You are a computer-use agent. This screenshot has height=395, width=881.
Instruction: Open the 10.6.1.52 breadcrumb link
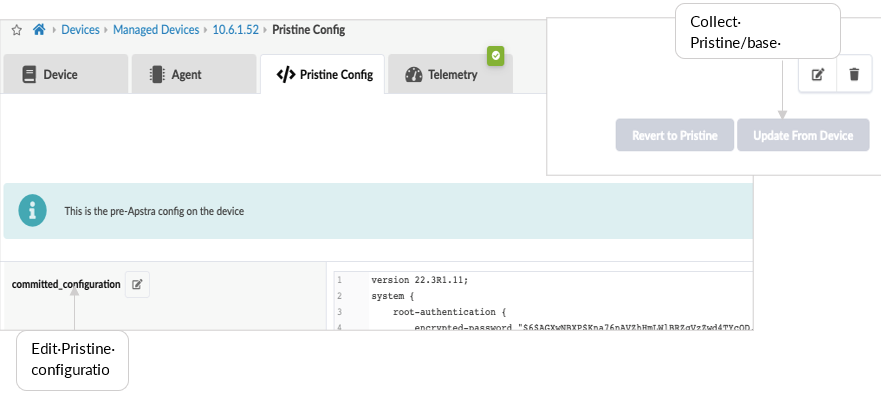click(235, 30)
